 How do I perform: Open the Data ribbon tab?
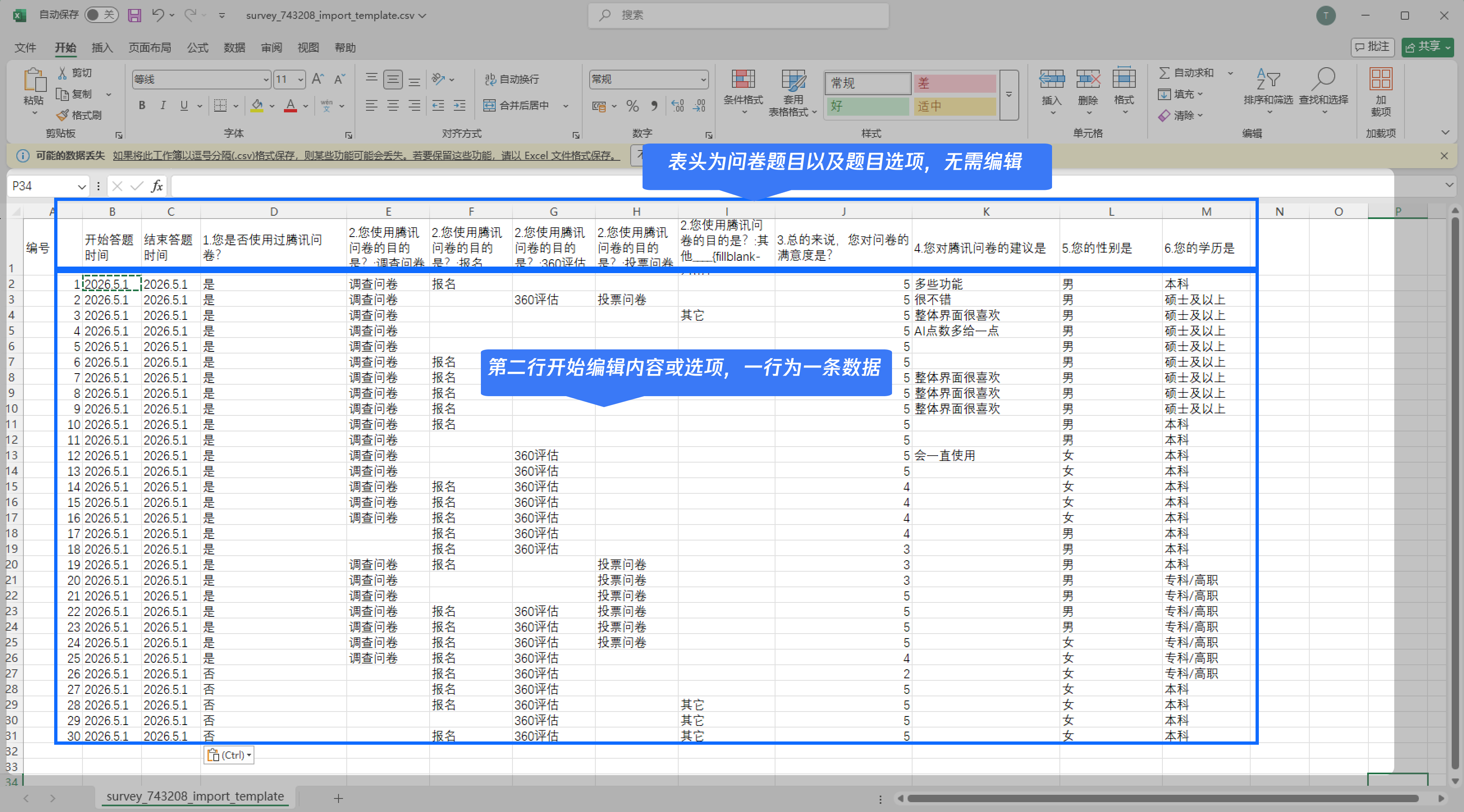pos(234,48)
